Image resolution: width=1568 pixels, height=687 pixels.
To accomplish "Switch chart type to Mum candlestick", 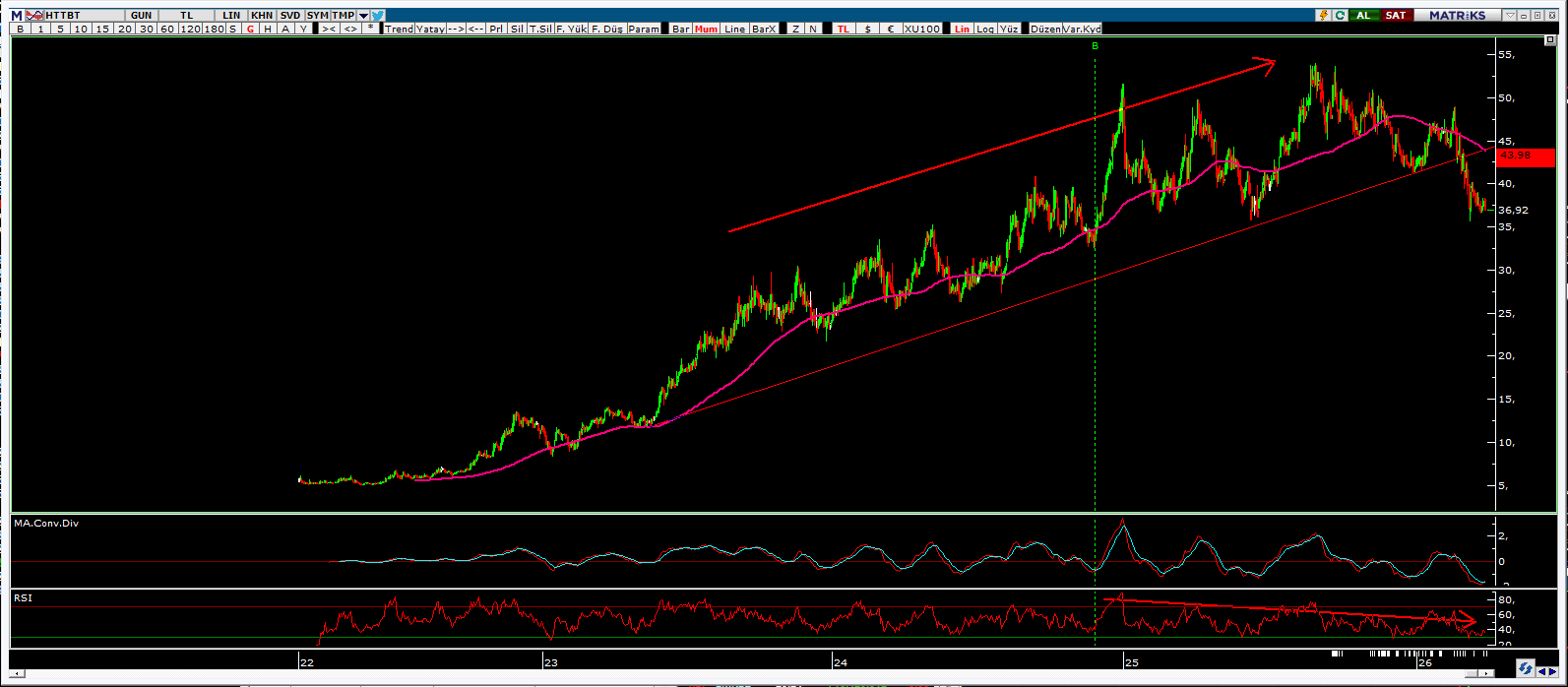I will pyautogui.click(x=706, y=29).
